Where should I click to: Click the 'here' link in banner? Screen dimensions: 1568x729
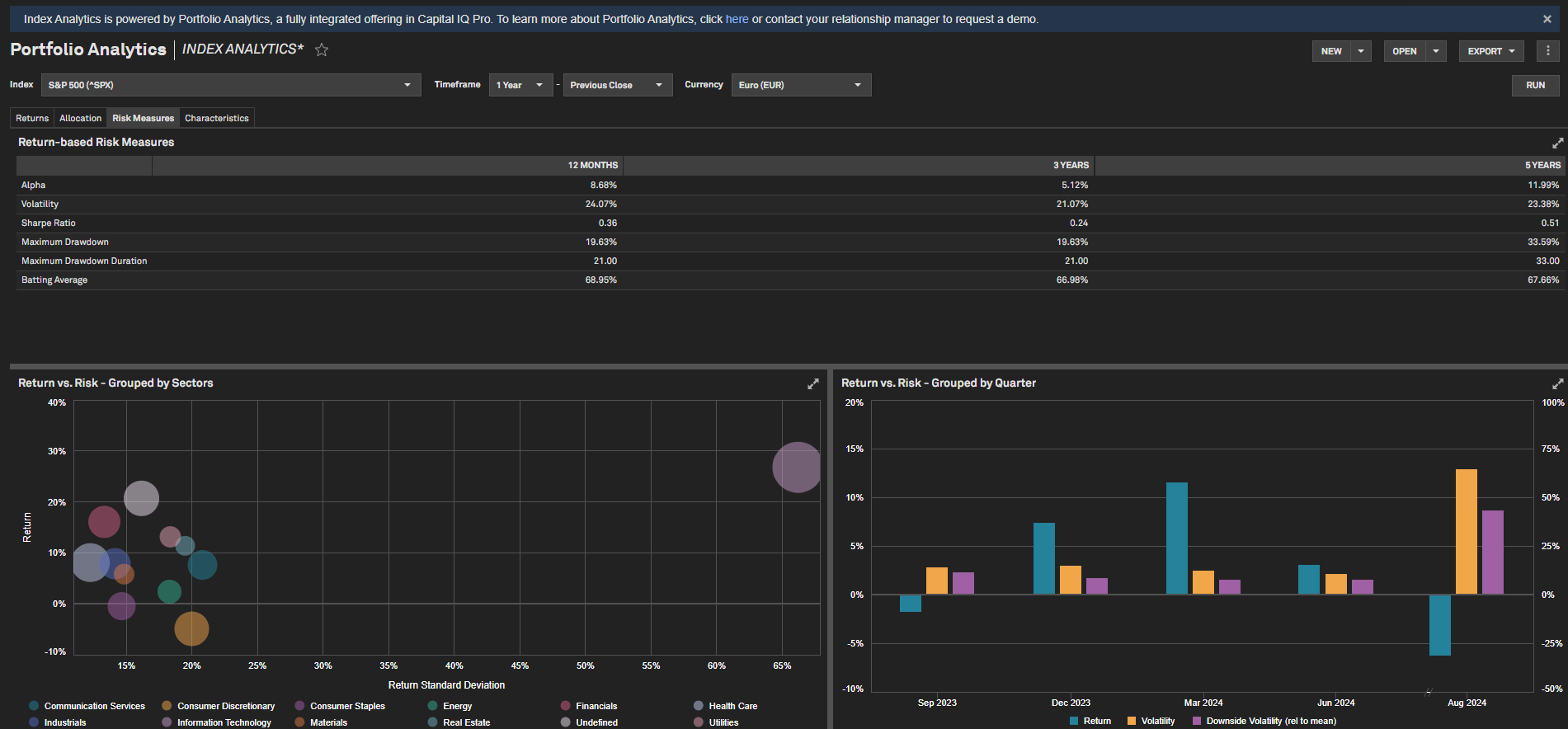point(737,19)
